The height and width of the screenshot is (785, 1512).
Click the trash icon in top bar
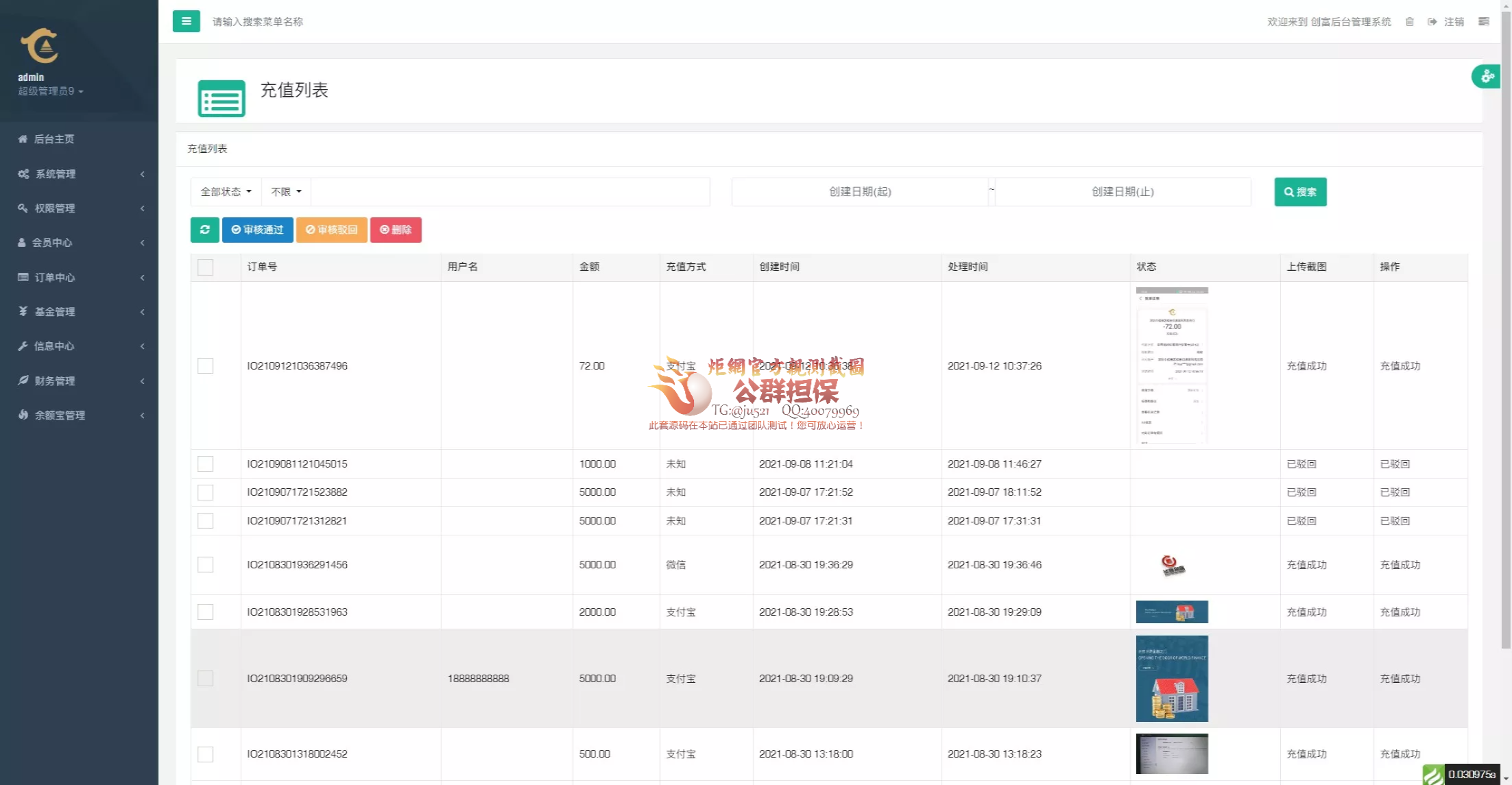pos(1409,22)
